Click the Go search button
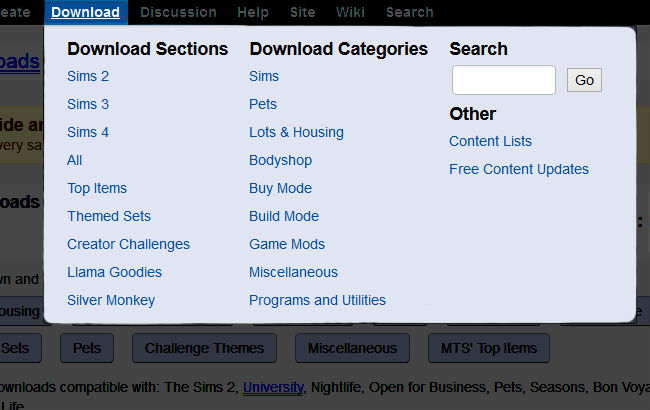Screen dimensions: 650x410 [x=585, y=80]
